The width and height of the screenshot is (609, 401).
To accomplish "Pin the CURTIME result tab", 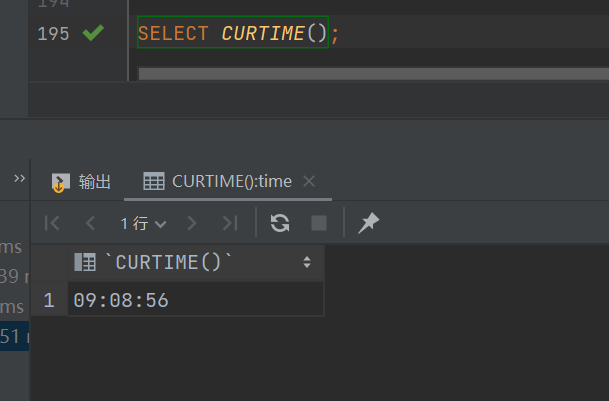I will coord(368,223).
